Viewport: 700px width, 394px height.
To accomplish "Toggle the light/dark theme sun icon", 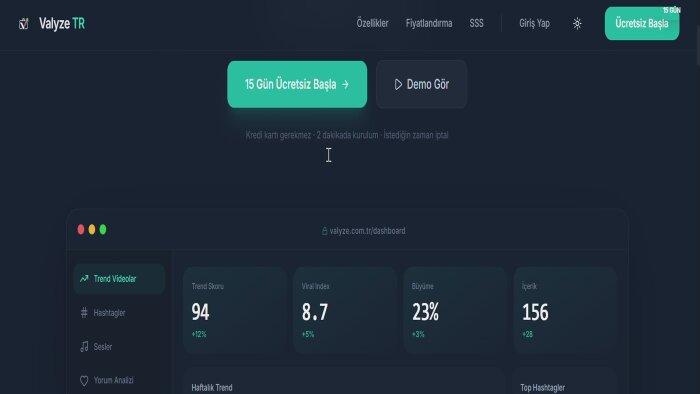I will [577, 24].
